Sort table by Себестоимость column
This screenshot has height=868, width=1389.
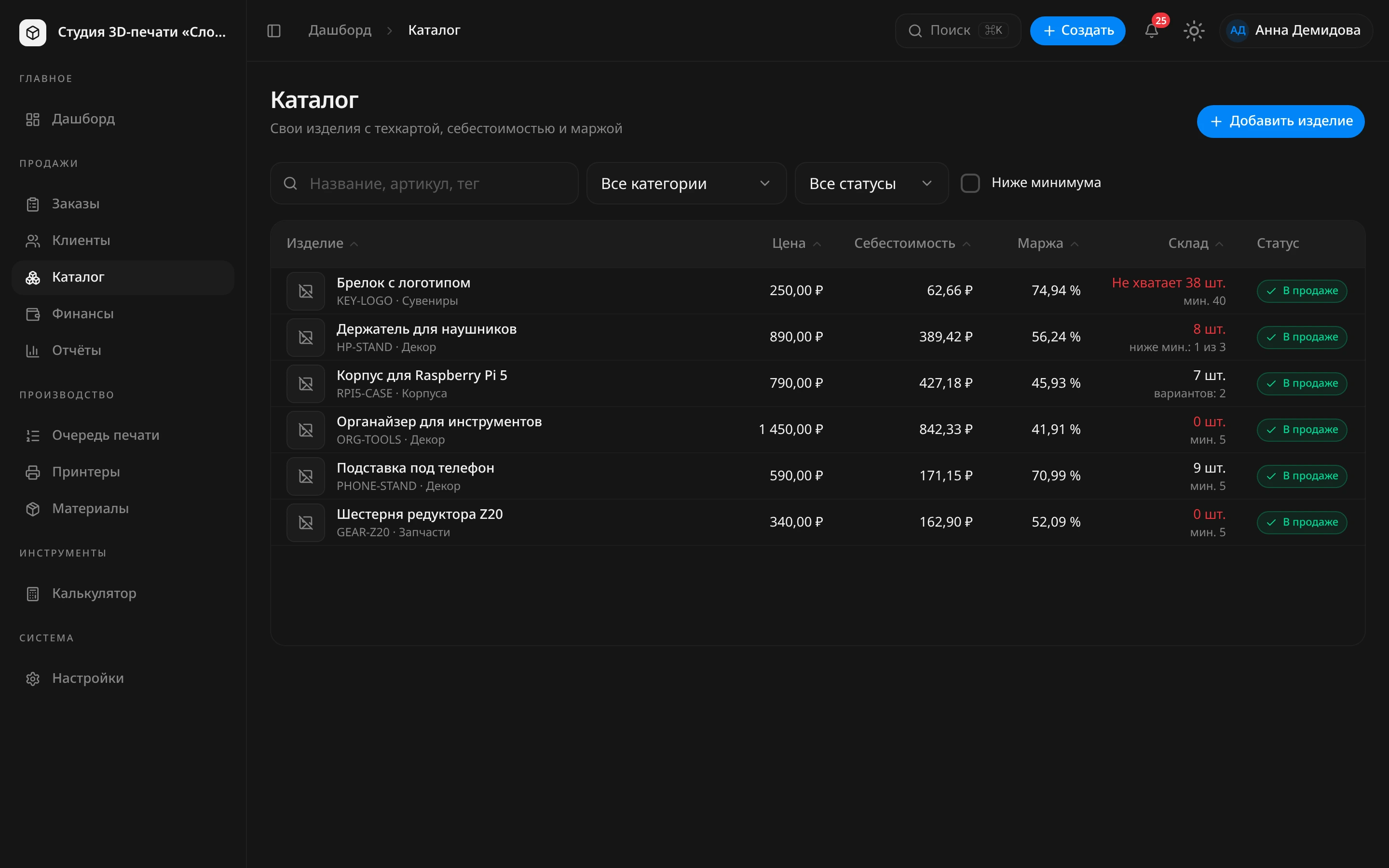912,244
